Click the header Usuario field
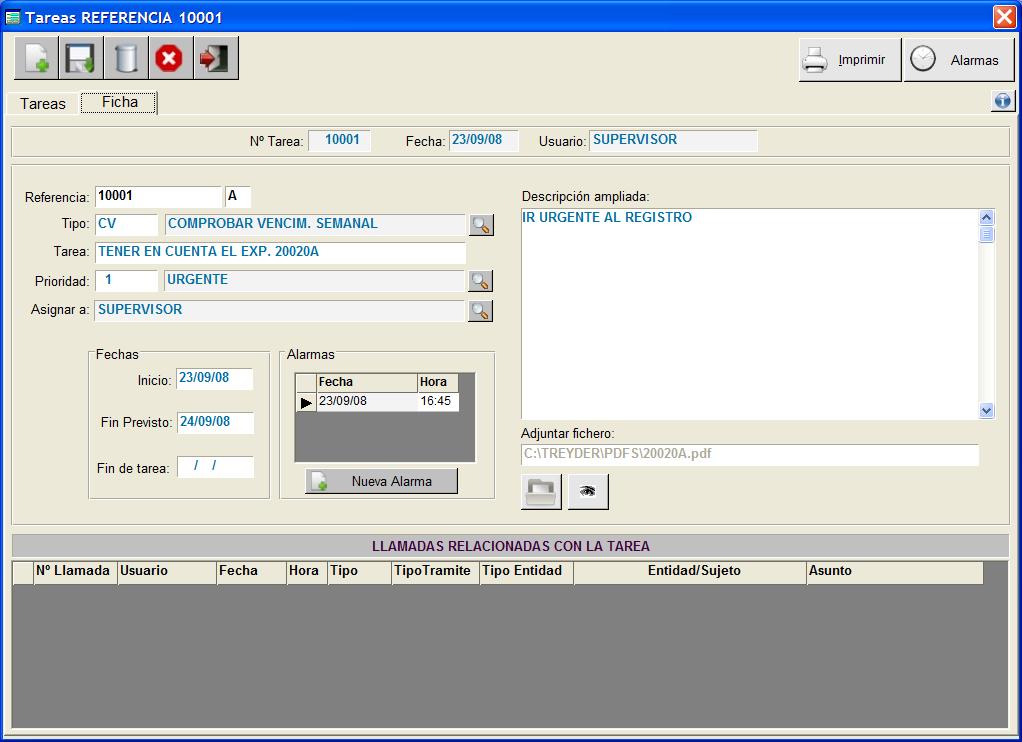This screenshot has height=742, width=1022. click(x=673, y=140)
